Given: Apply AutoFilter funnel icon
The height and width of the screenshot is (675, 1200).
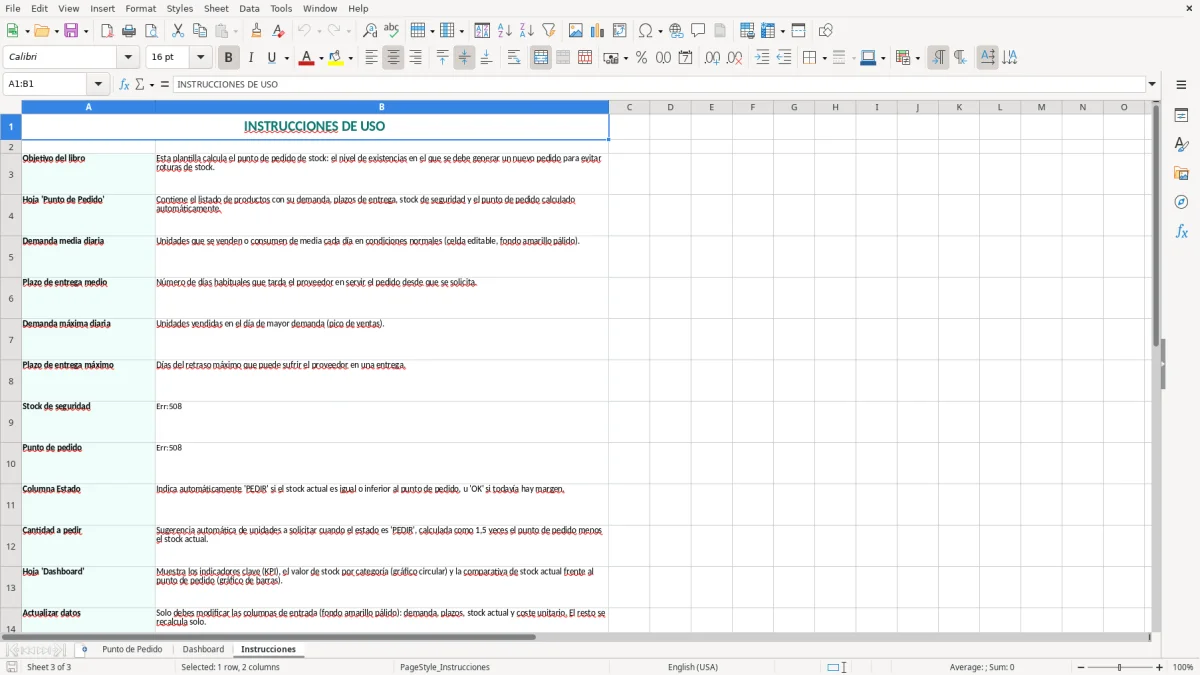Looking at the screenshot, I should pyautogui.click(x=549, y=31).
